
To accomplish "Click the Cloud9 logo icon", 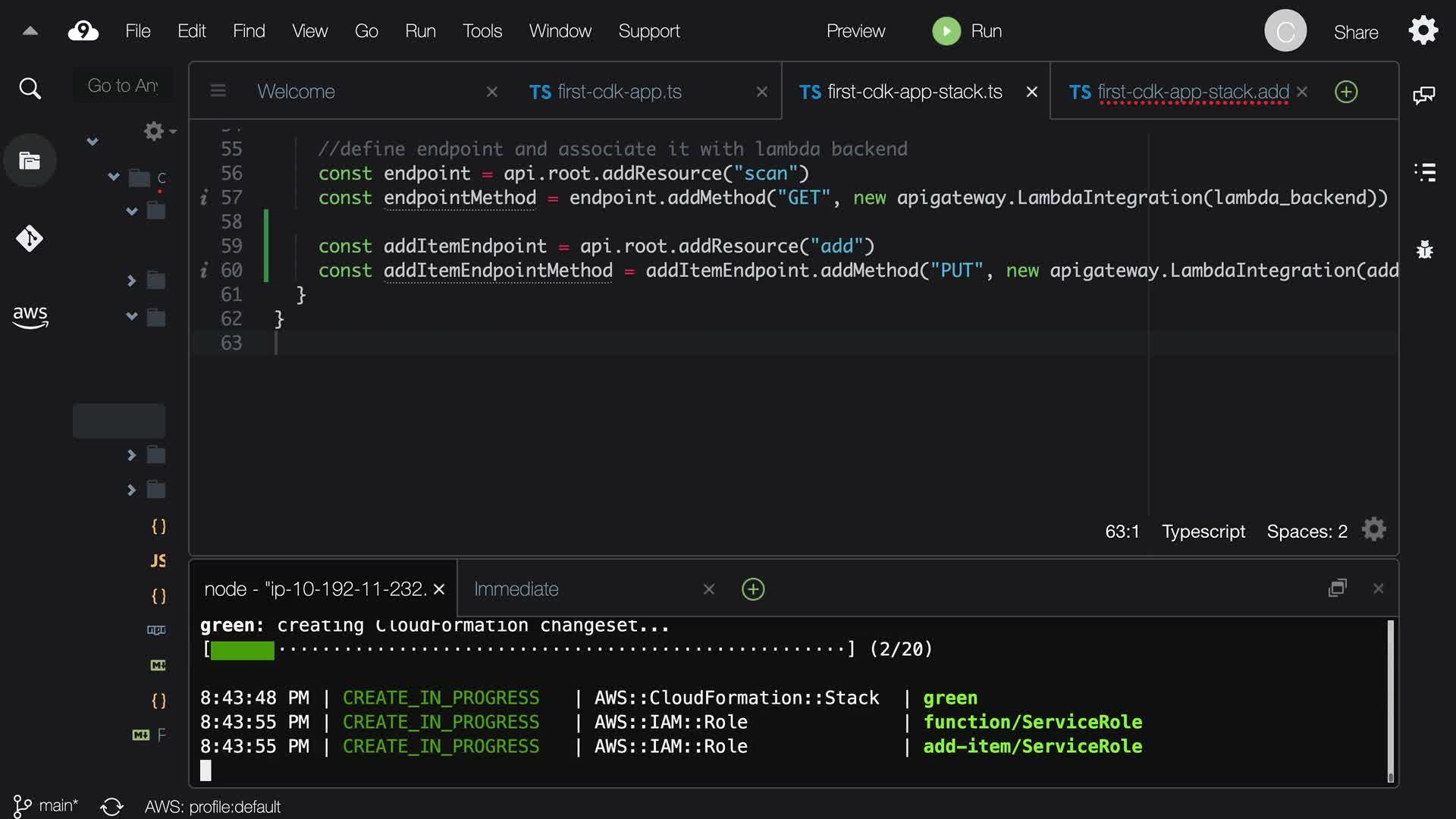I will pos(83,31).
